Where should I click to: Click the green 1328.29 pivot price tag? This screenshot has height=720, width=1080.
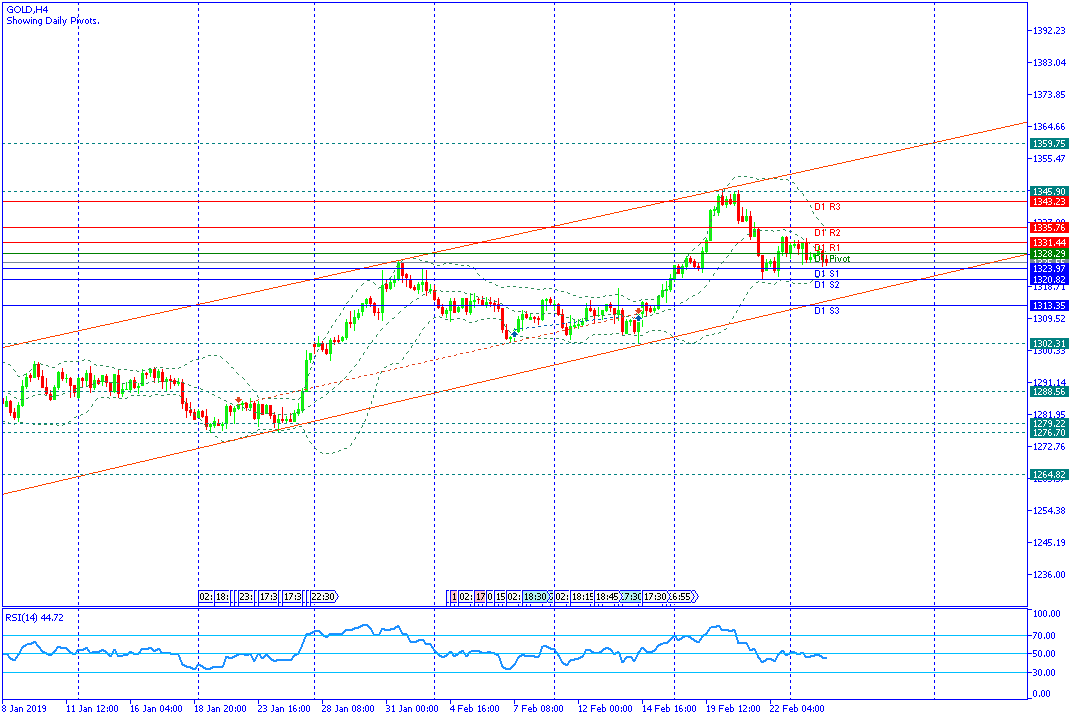1049,254
